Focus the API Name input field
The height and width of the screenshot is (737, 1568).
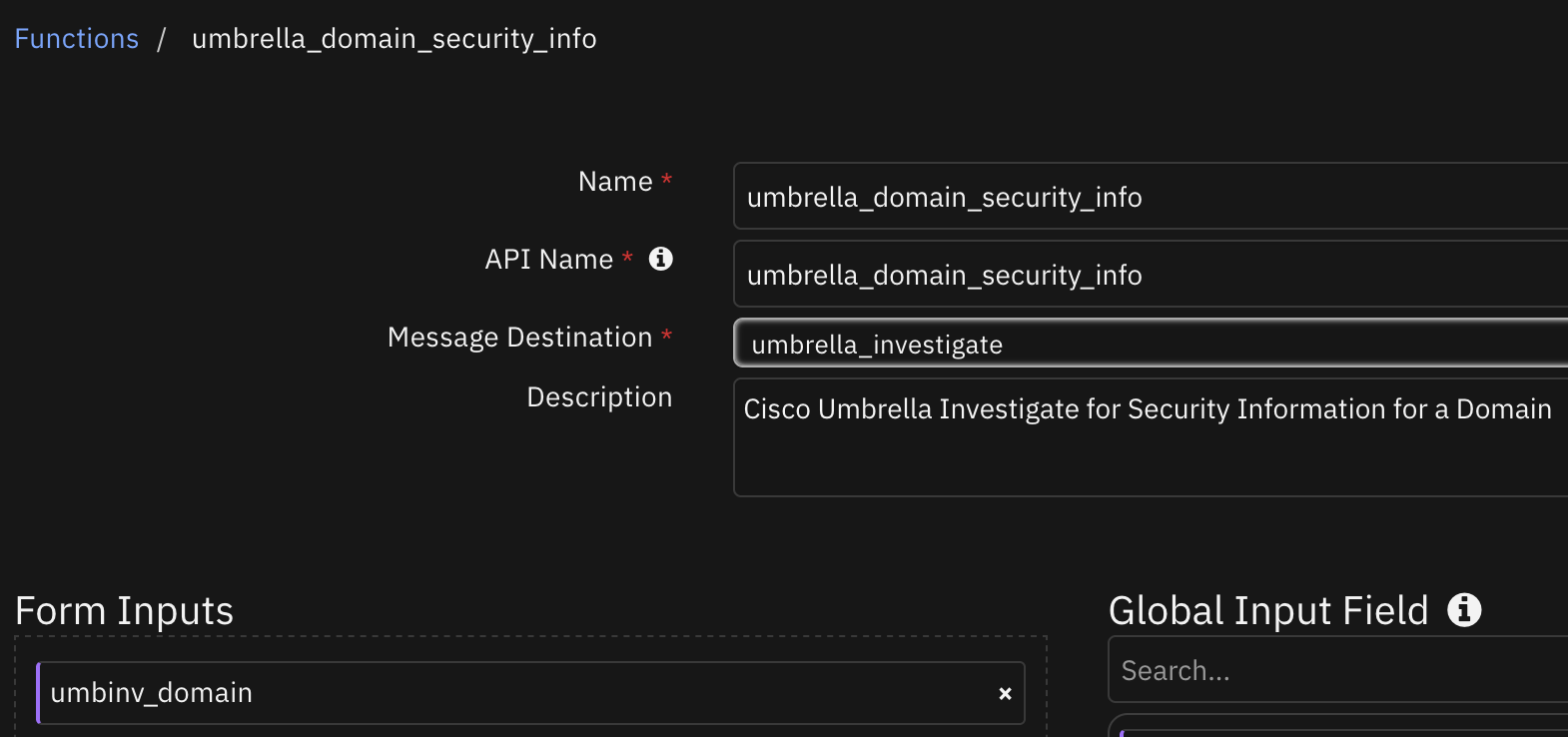1151,275
